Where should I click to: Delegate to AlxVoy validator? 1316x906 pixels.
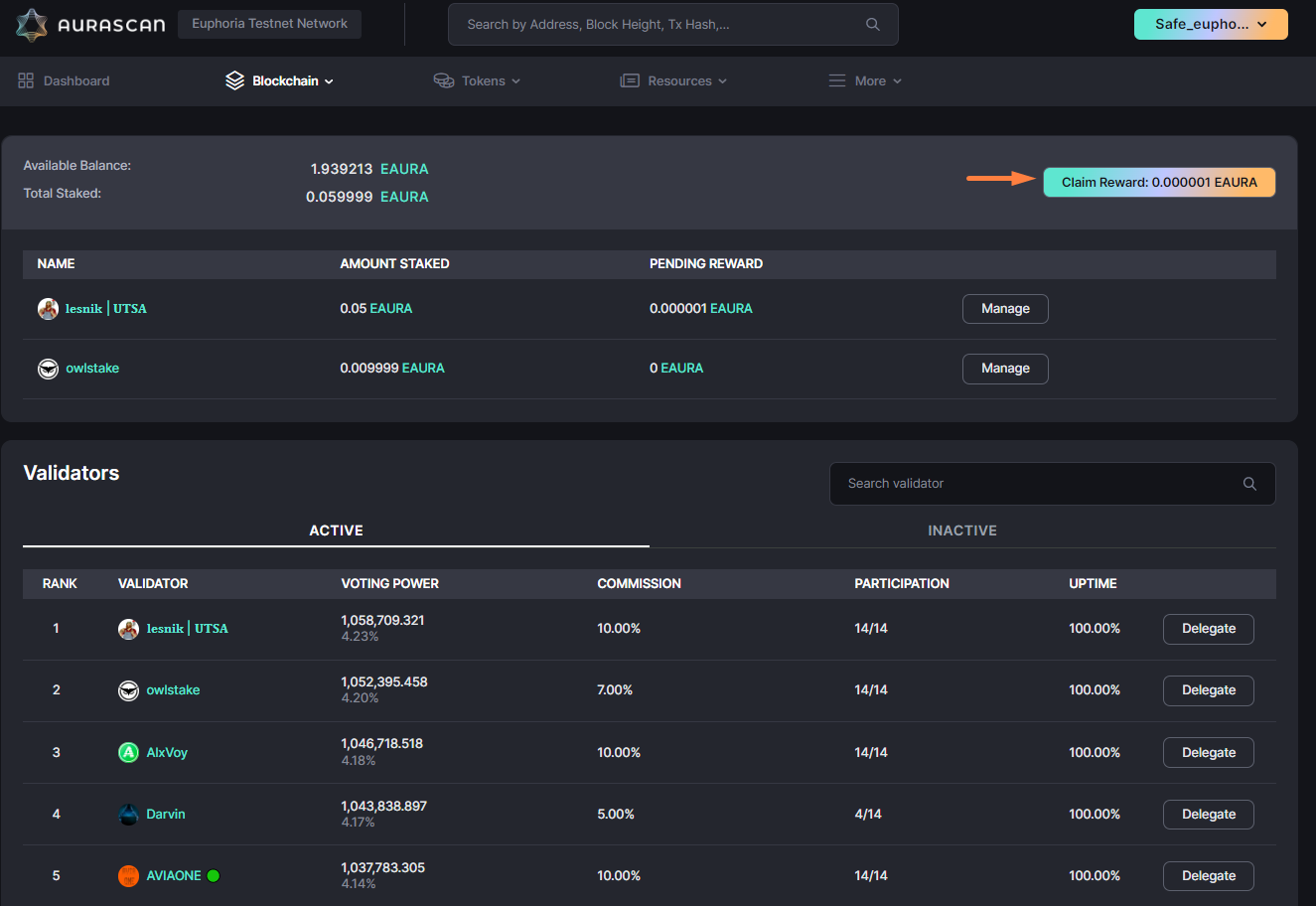[x=1209, y=752]
